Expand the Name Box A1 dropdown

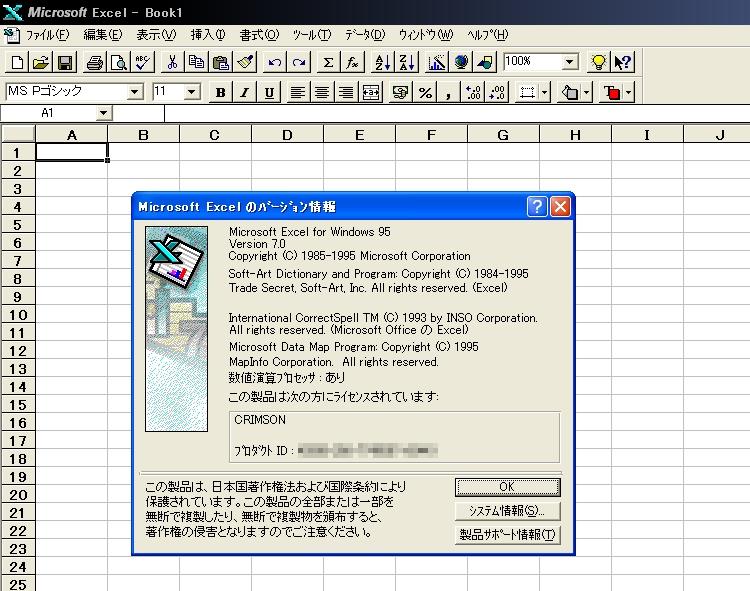coord(103,113)
